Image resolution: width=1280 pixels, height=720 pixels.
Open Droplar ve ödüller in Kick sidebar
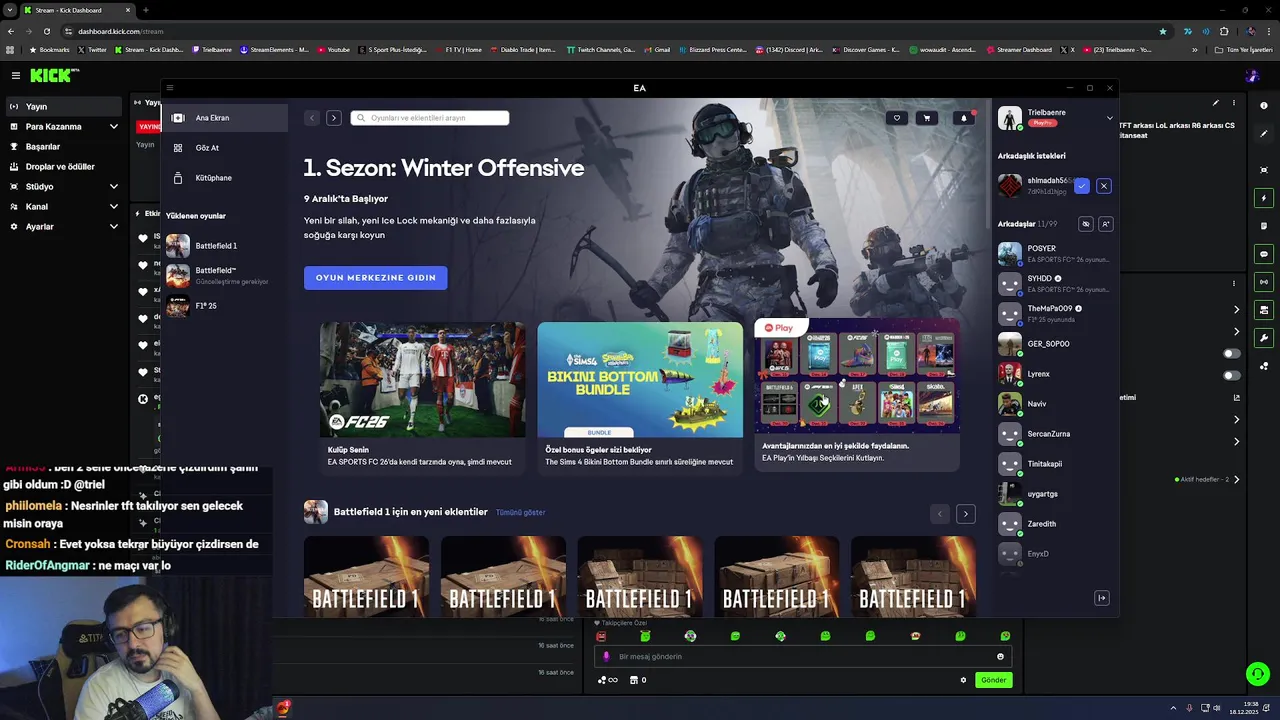pos(66,167)
